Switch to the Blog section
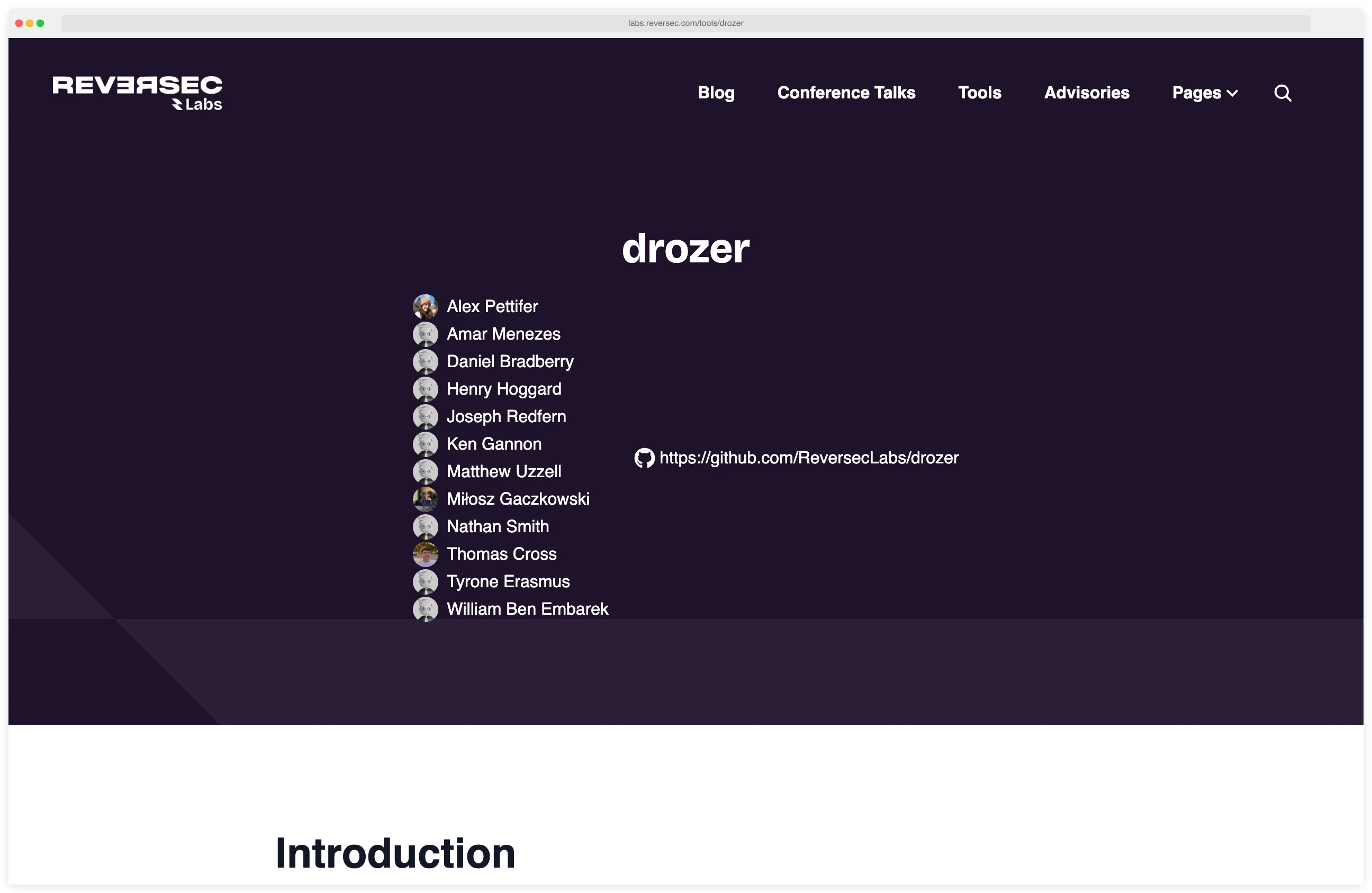 pyautogui.click(x=716, y=93)
